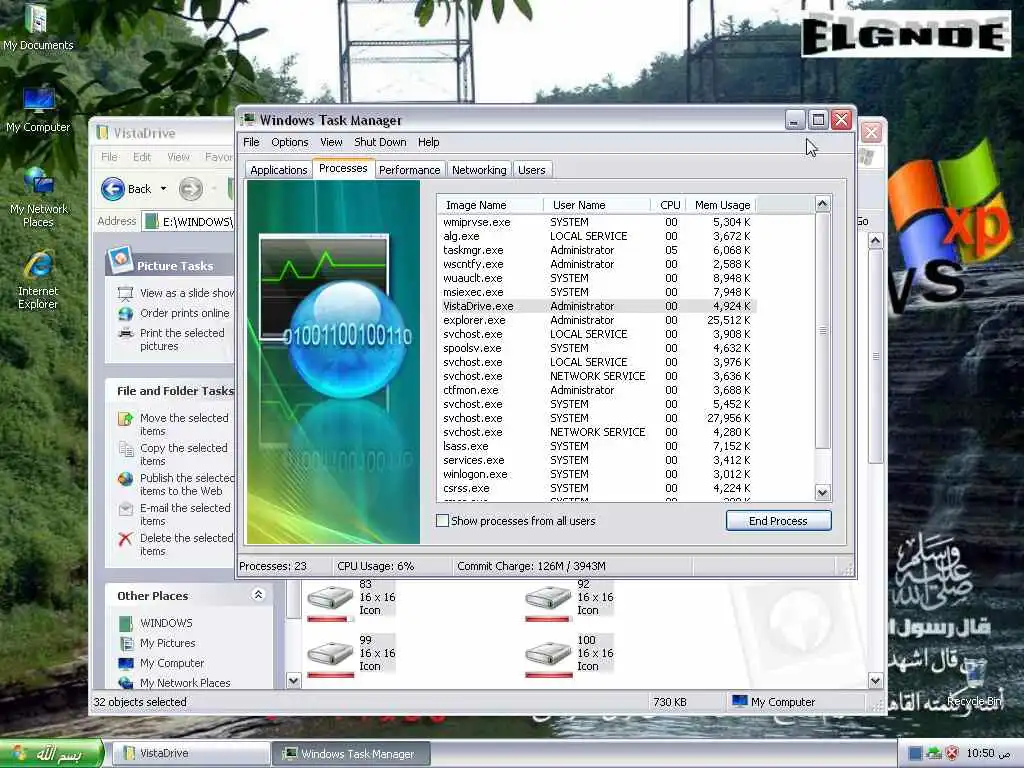Click the Forward arrow in VistaDrive window
The height and width of the screenshot is (768, 1024).
click(x=191, y=189)
